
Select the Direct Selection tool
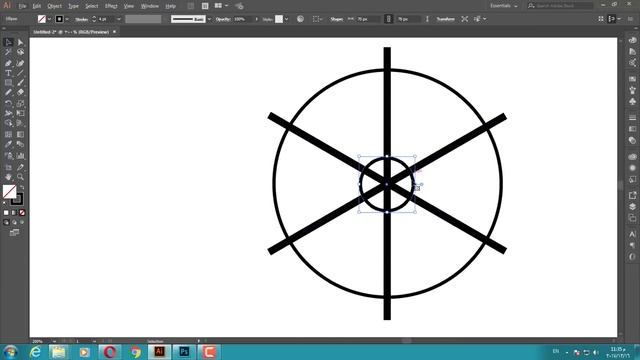(20, 42)
